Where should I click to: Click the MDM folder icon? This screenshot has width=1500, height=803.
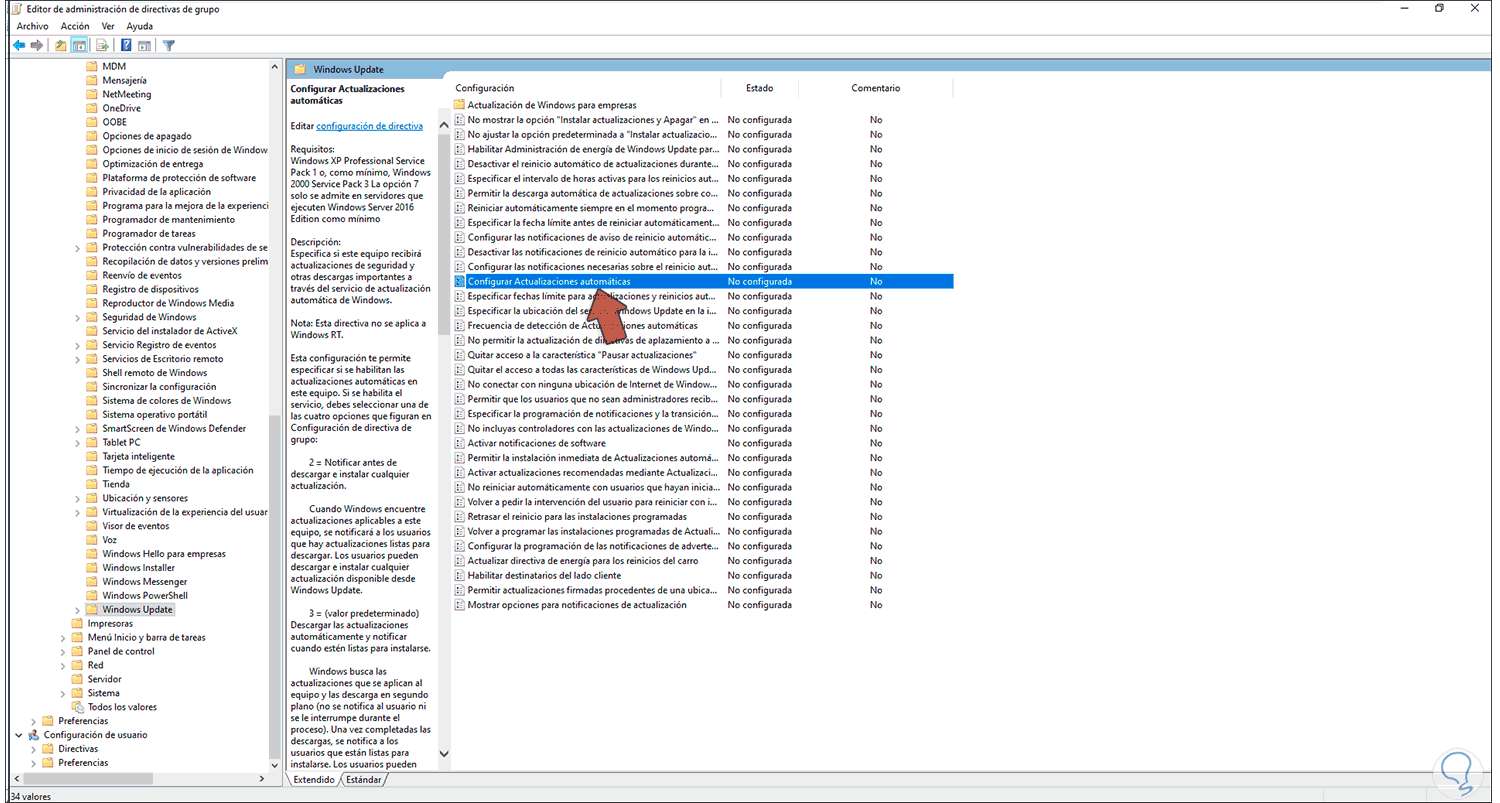pyautogui.click(x=91, y=66)
